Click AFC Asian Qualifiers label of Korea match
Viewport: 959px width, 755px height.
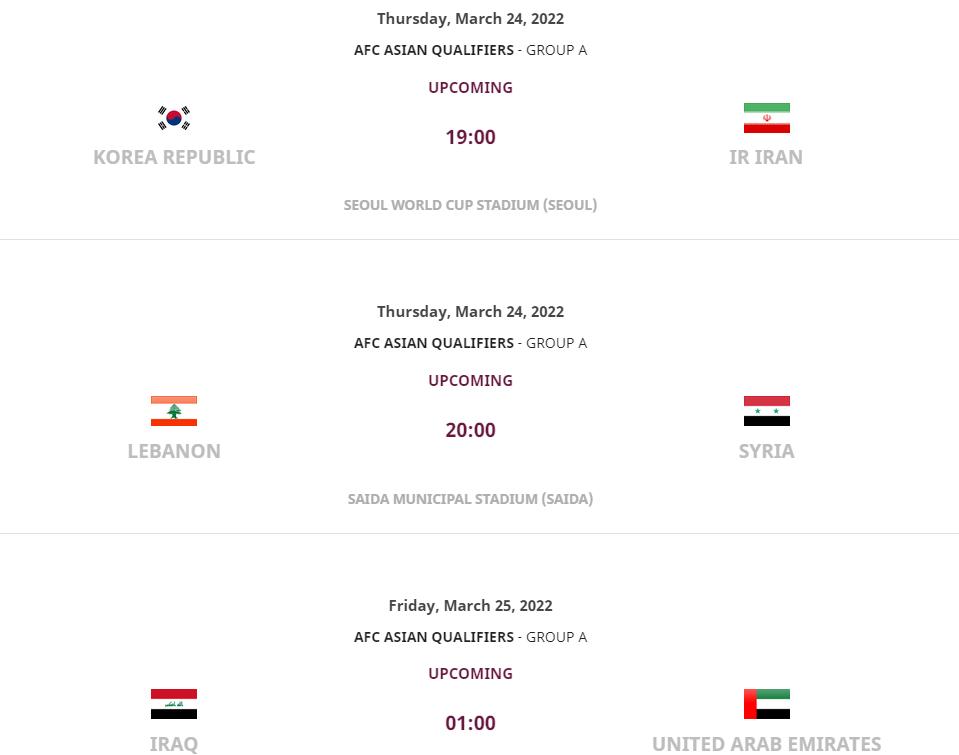pos(434,50)
